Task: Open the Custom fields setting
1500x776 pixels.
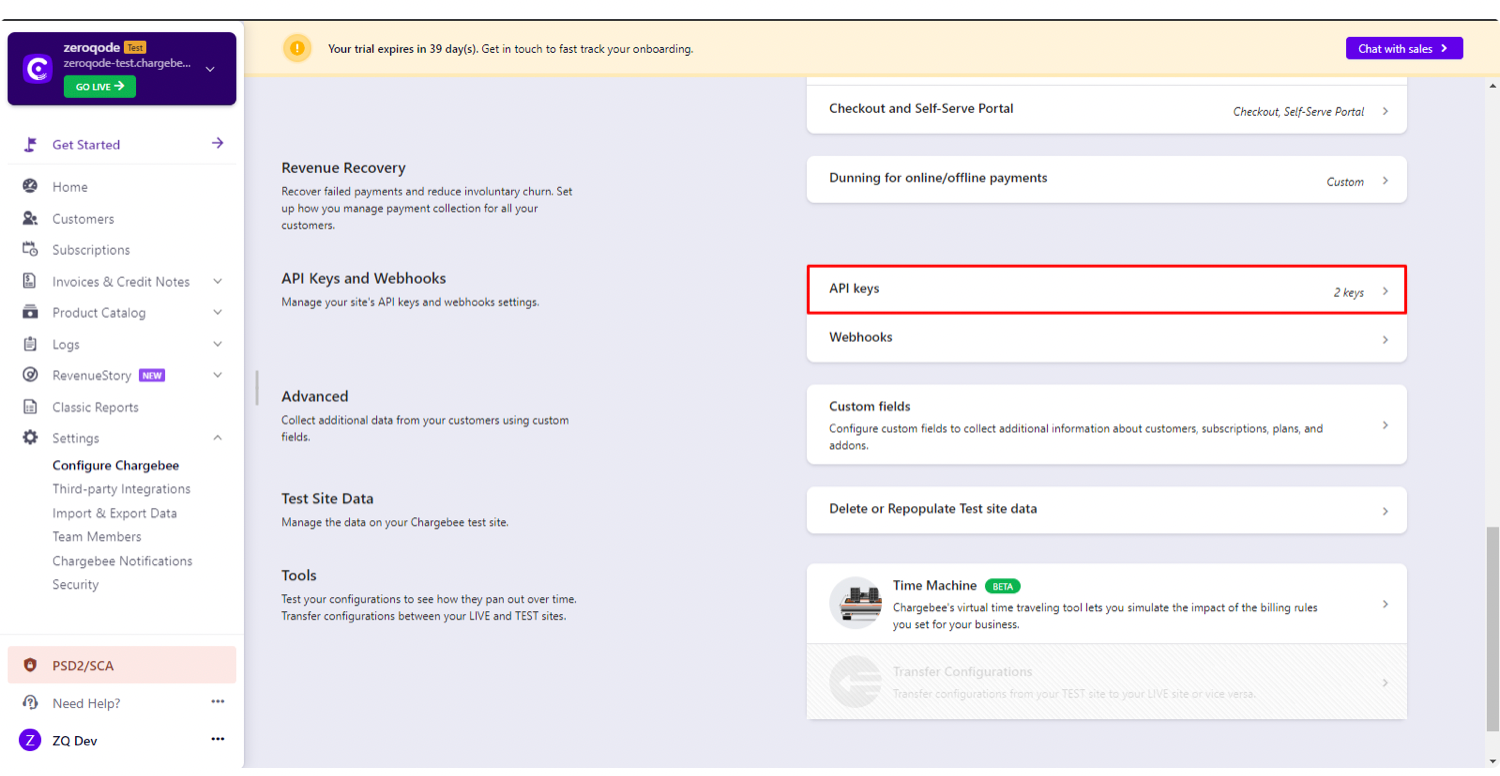Action: coord(1106,425)
